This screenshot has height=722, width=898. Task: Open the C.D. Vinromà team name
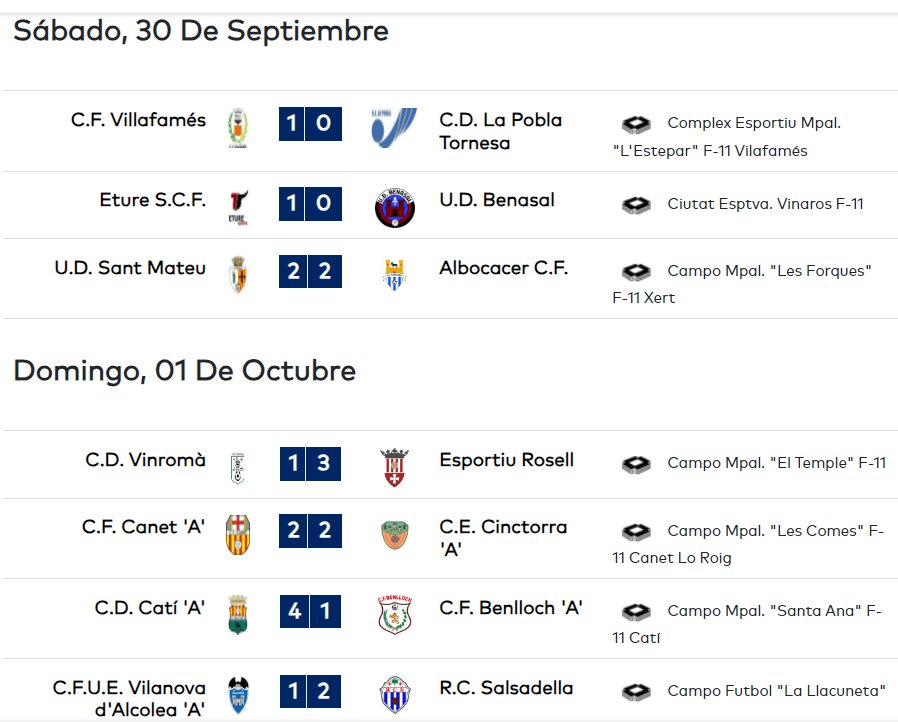(x=145, y=460)
